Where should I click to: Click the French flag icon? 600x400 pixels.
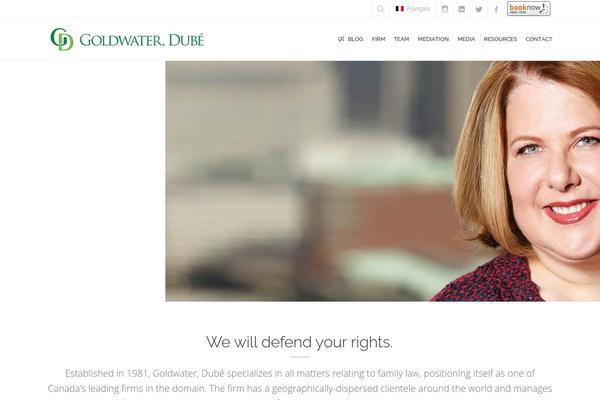point(399,8)
